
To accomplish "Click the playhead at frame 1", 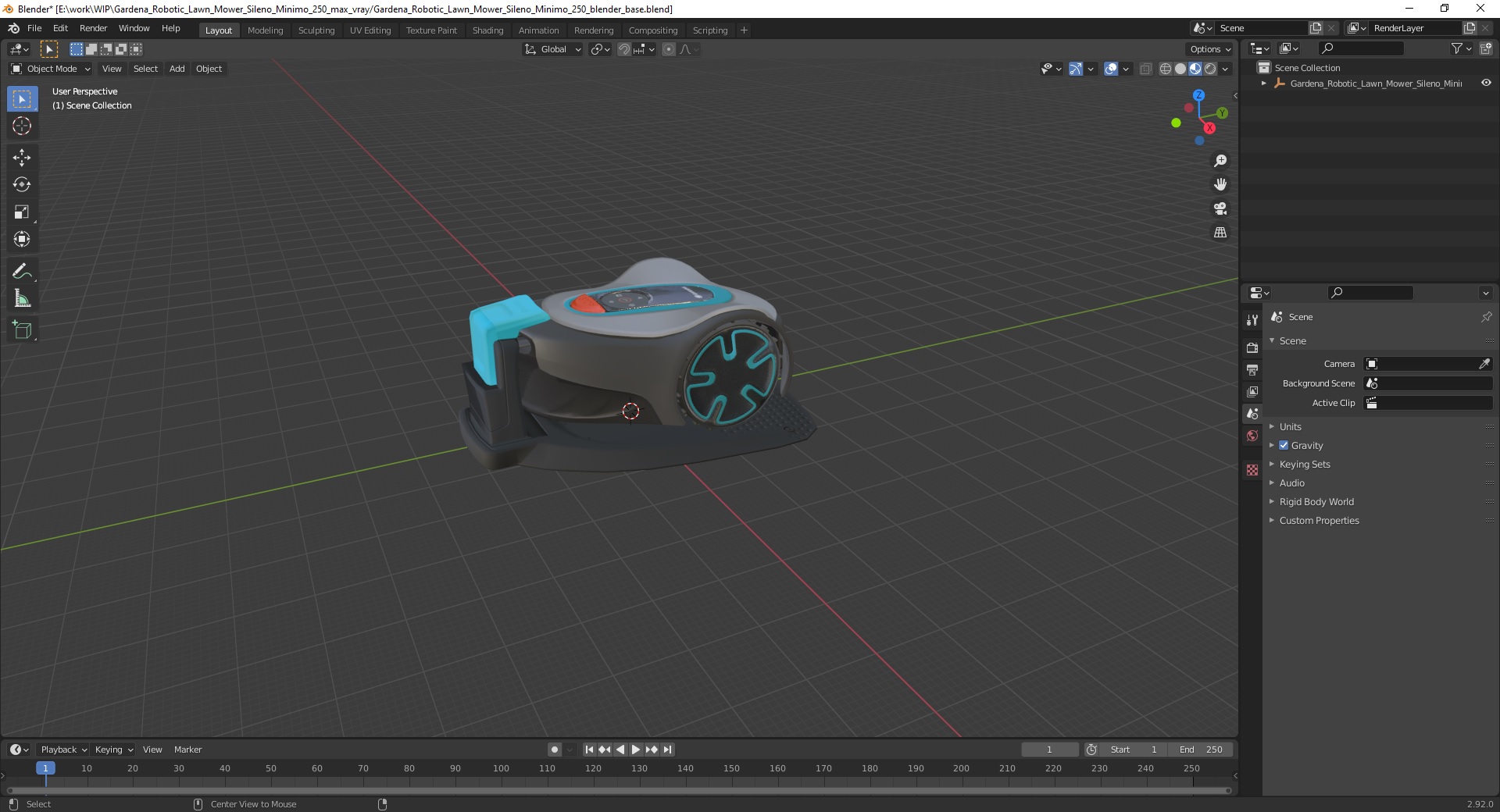I will pyautogui.click(x=45, y=768).
